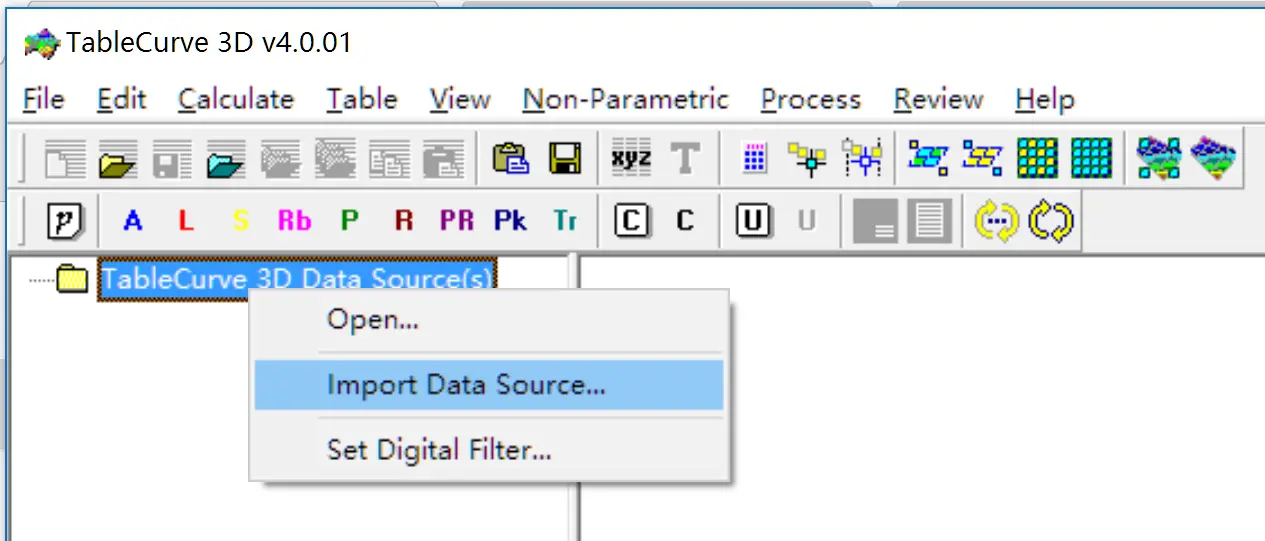This screenshot has height=541, width=1265.
Task: Click the plain rainbow surface icon
Action: tap(1213, 159)
